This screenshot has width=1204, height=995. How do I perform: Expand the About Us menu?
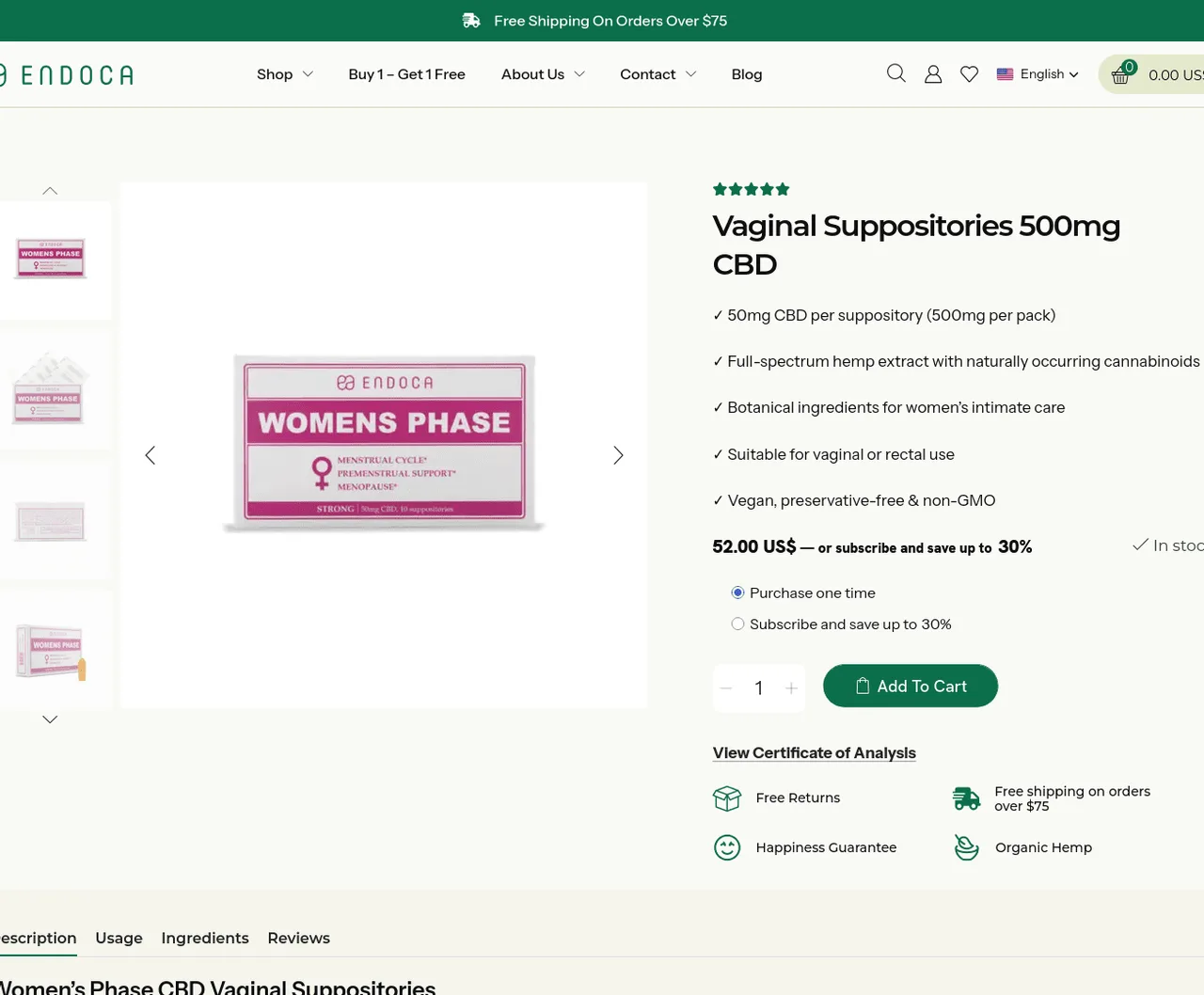543,74
